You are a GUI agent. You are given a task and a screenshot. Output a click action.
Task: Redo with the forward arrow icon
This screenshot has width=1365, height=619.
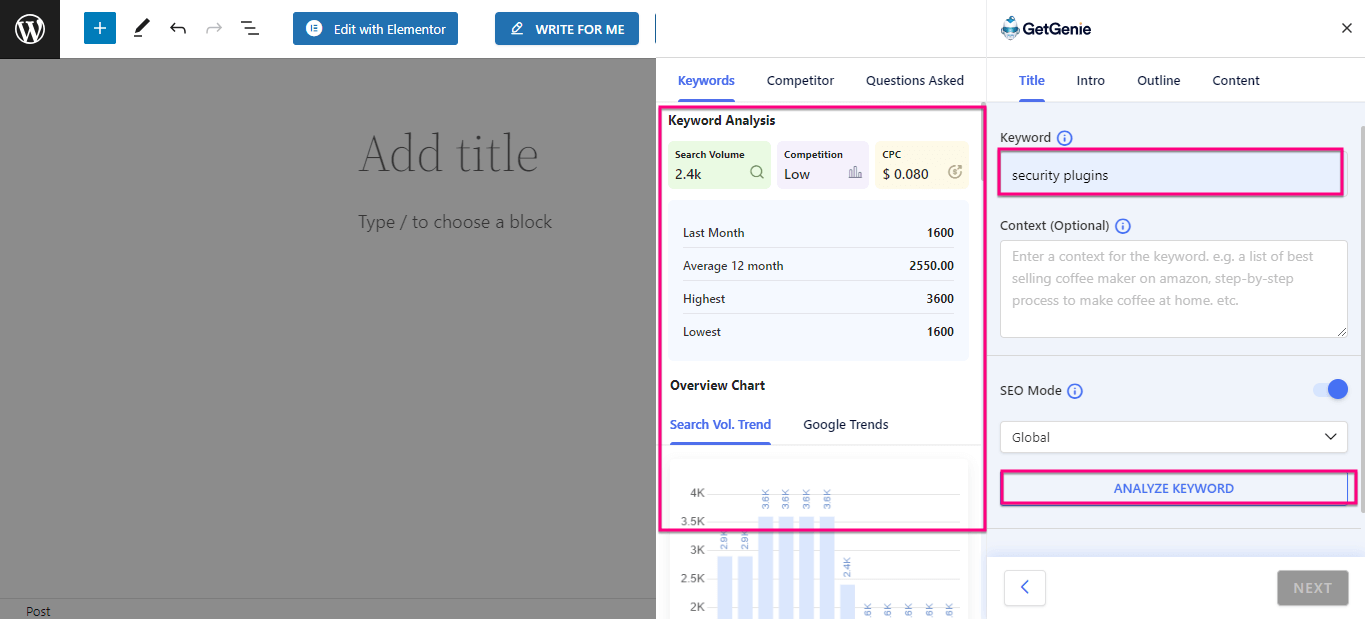tap(214, 28)
